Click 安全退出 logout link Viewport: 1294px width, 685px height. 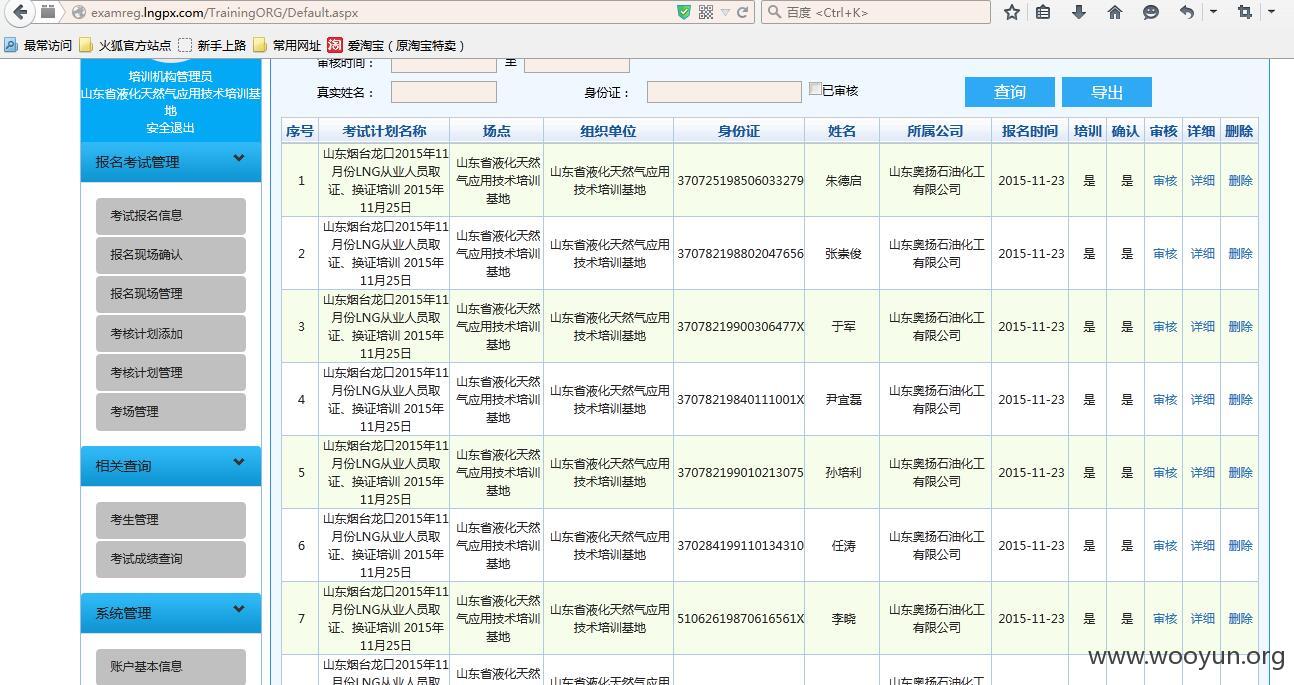(x=171, y=128)
